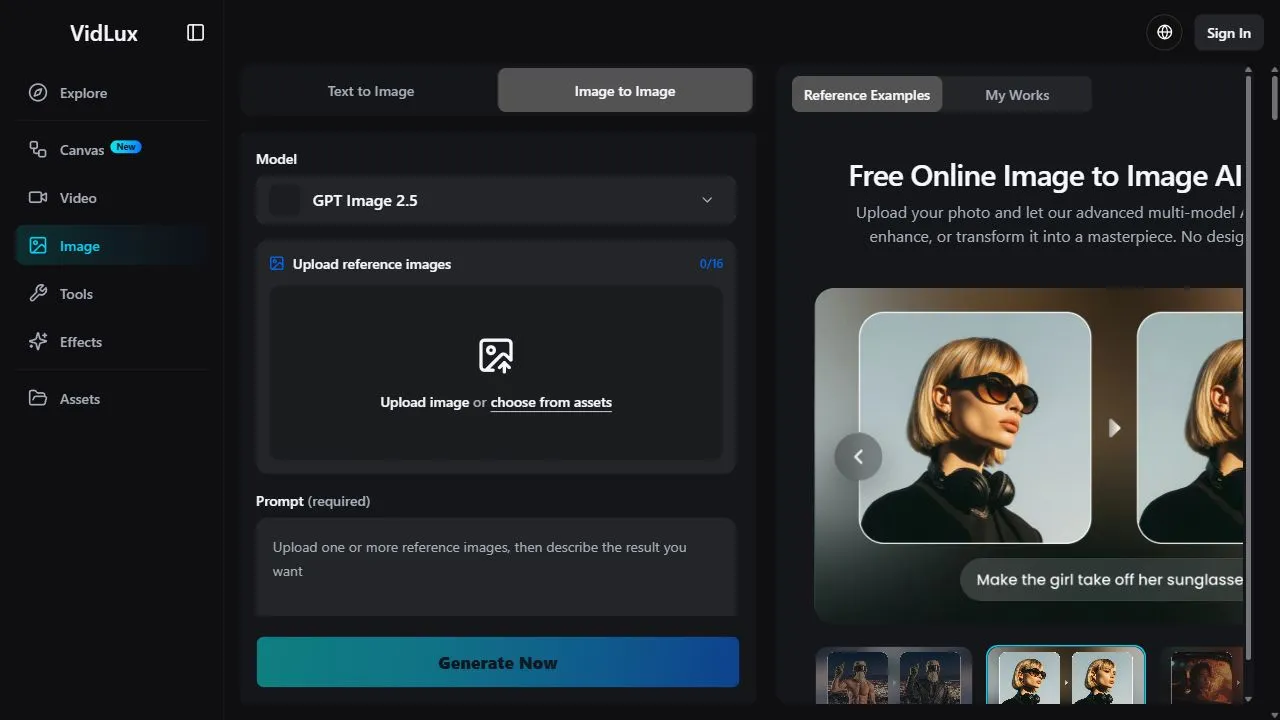Click the VidLux logo
Viewport: 1280px width, 720px height.
click(104, 33)
